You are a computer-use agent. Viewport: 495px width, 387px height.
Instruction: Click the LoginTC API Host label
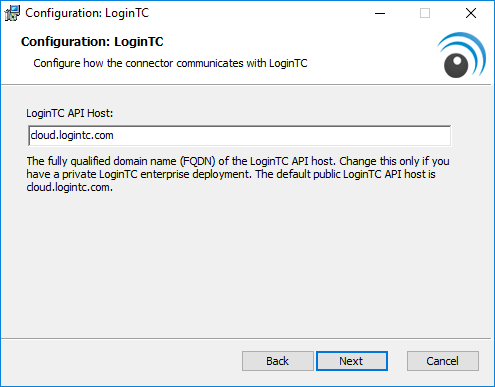[70, 113]
